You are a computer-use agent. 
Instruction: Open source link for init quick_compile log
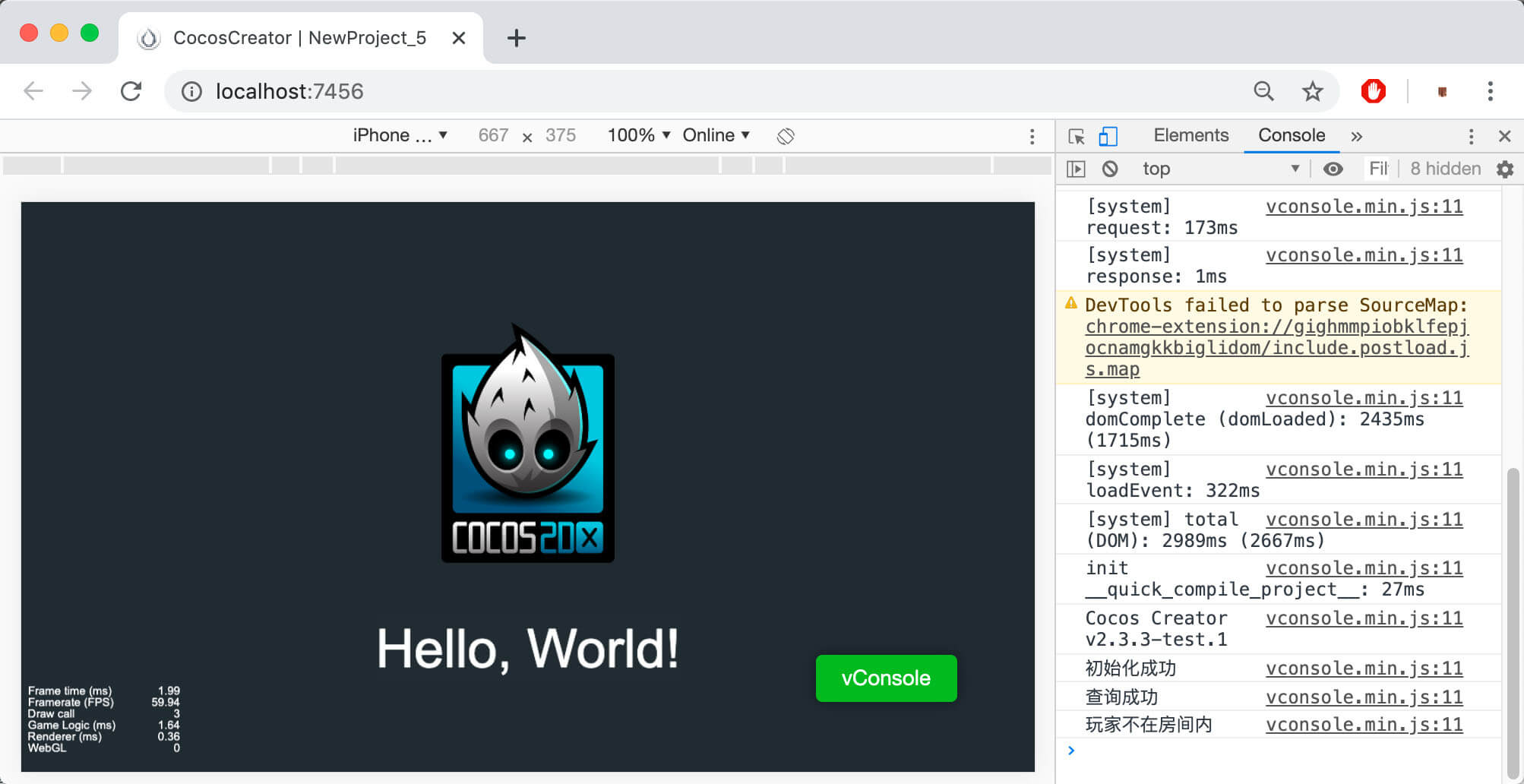[1364, 568]
